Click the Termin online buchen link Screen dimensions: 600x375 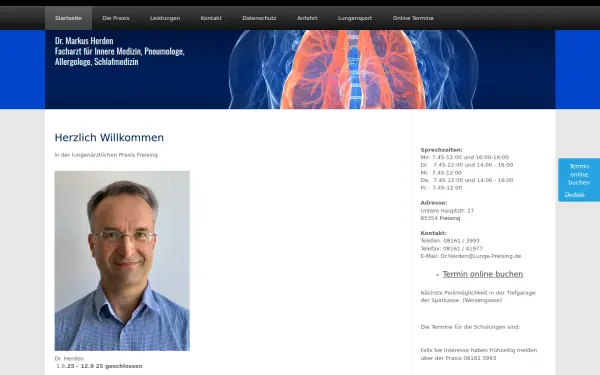coord(483,274)
